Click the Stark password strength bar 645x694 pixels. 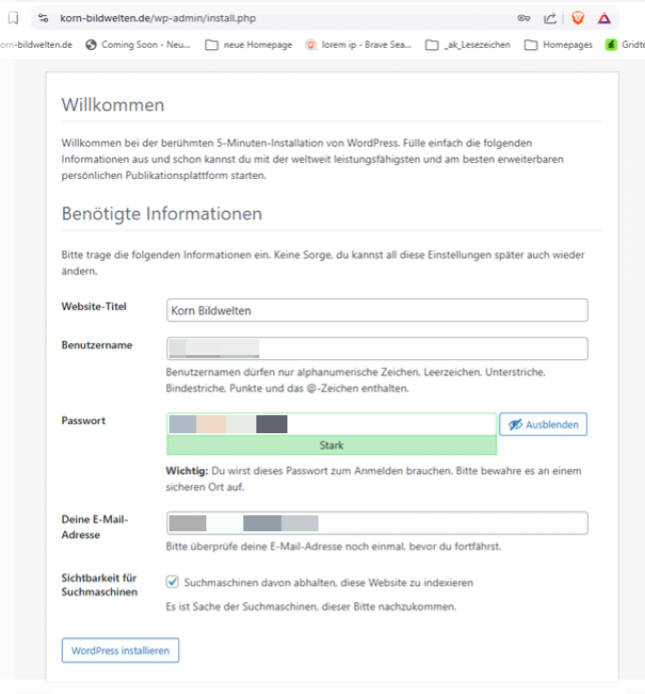(x=332, y=445)
